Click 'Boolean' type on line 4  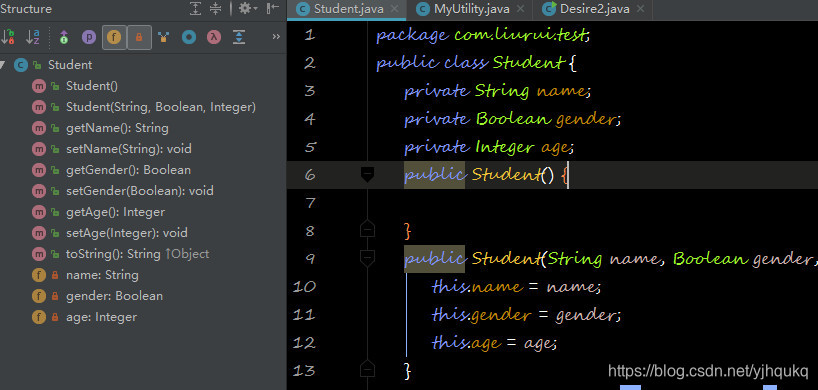pos(513,119)
